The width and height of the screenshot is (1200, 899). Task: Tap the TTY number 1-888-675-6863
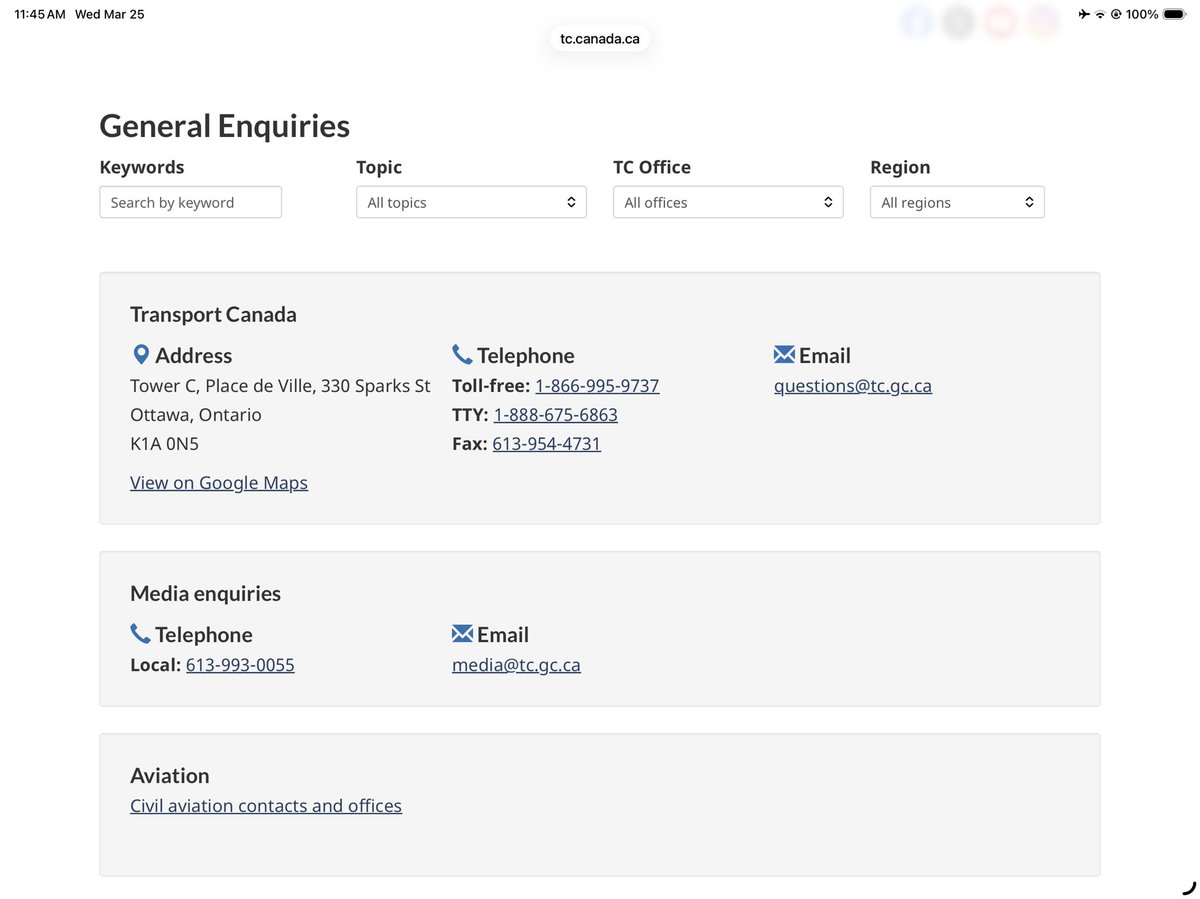556,415
